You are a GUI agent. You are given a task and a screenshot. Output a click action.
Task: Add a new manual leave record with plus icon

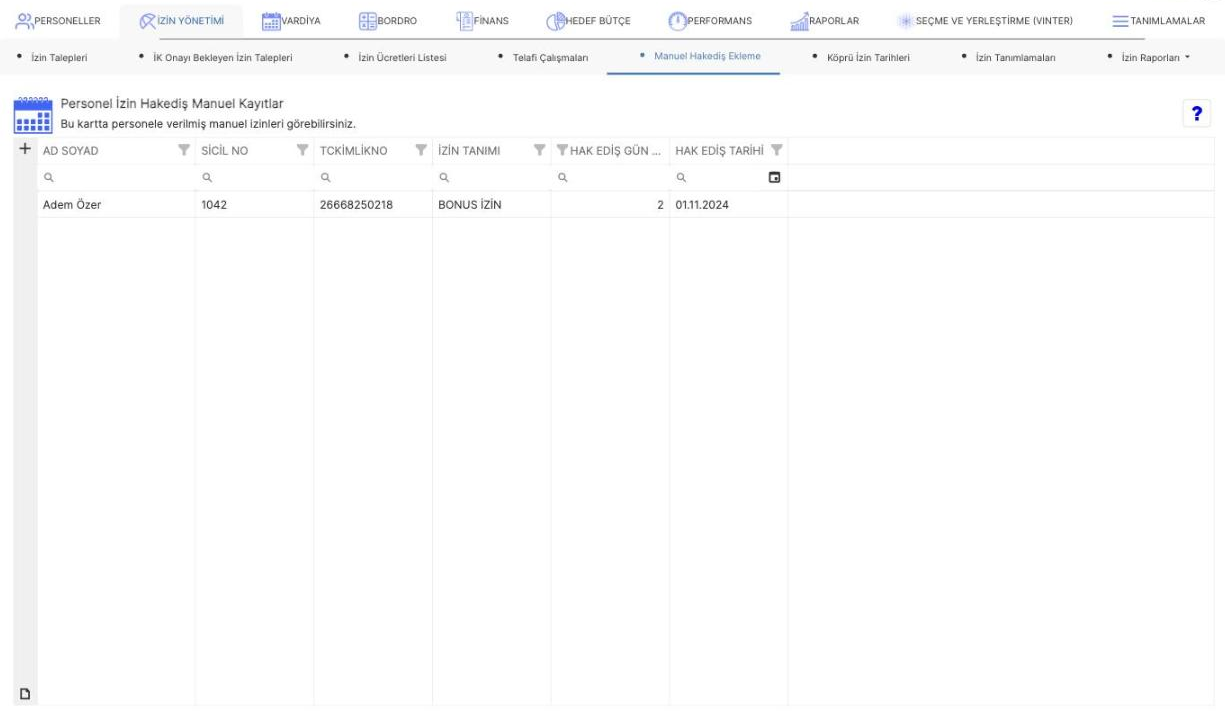click(x=24, y=149)
